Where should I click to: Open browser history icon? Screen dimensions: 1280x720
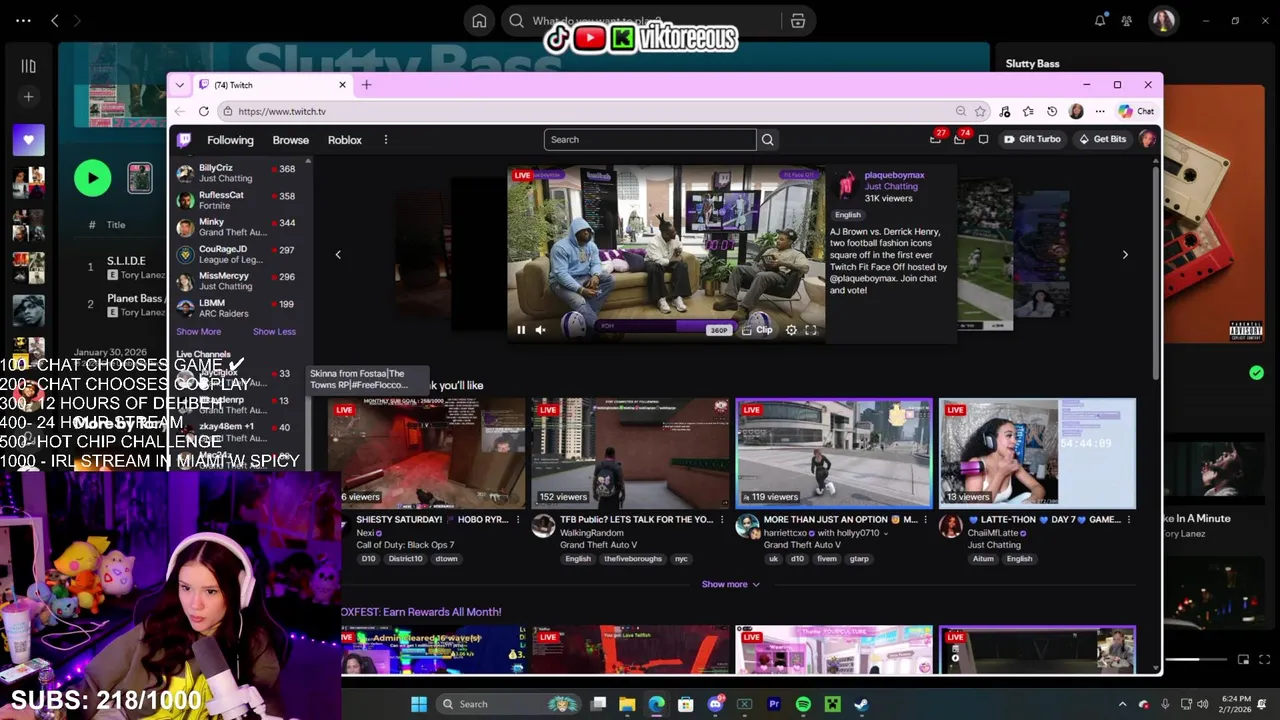[1052, 111]
